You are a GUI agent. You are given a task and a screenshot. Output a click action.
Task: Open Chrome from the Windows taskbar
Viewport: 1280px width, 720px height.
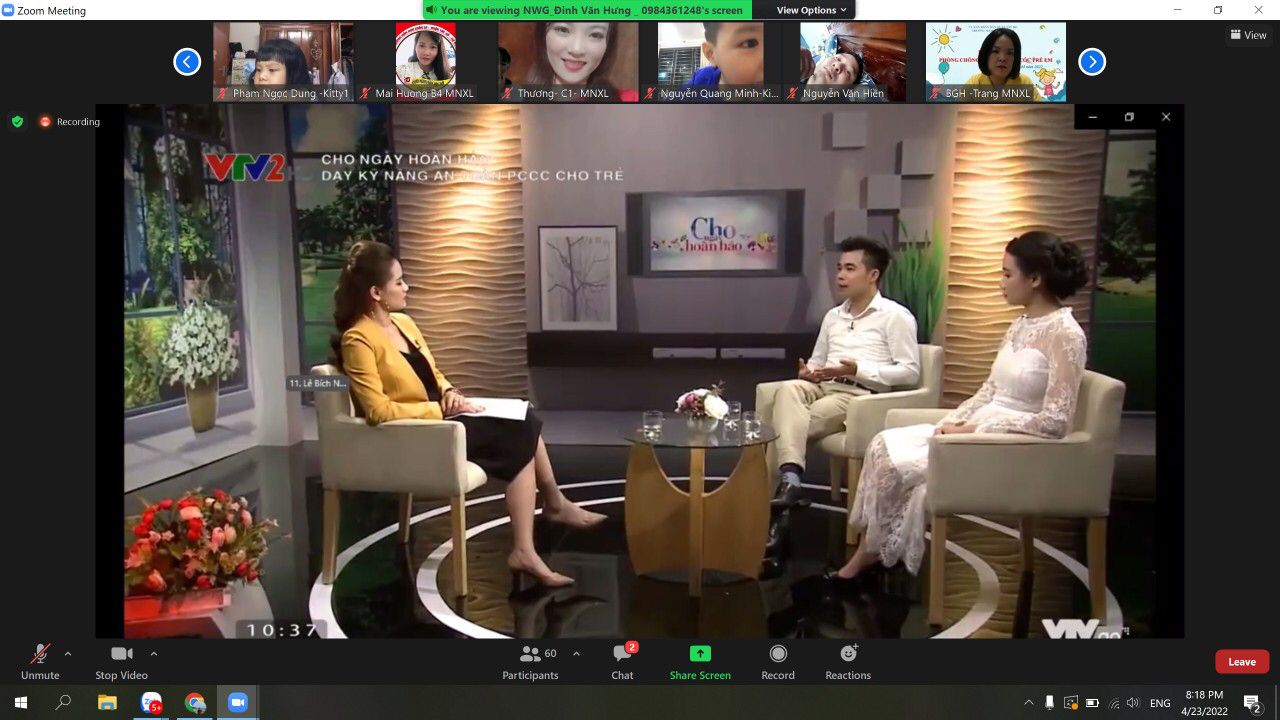point(195,703)
